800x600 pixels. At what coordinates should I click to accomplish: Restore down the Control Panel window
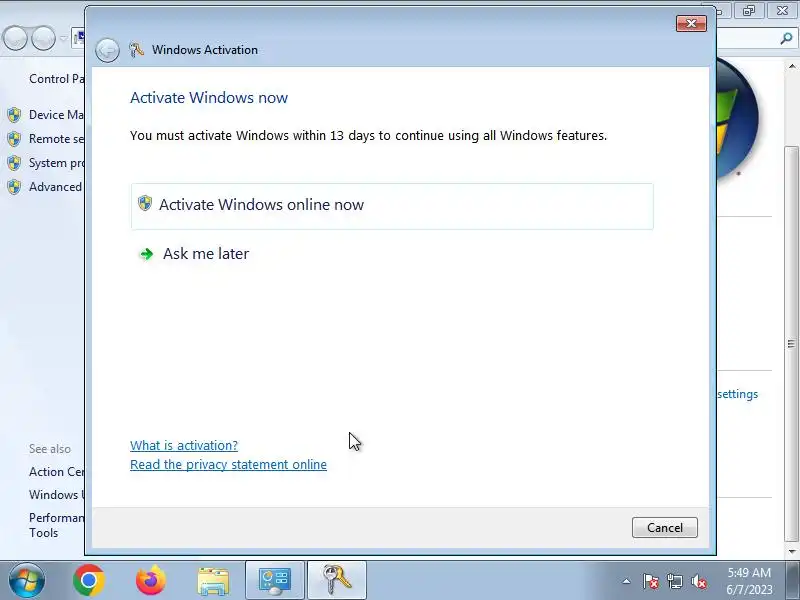coord(749,11)
